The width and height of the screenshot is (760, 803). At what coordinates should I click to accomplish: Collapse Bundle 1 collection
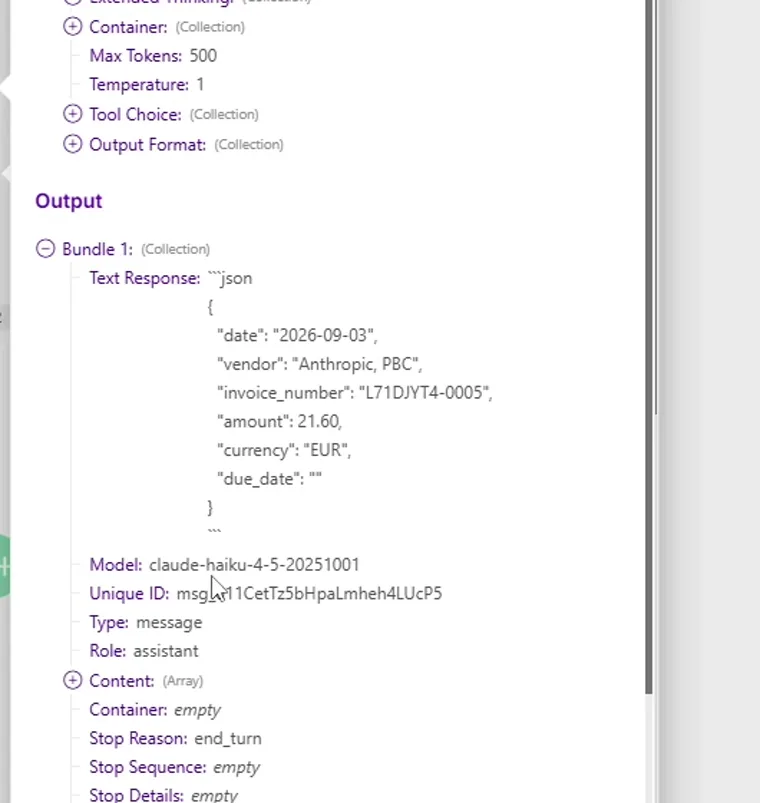click(46, 249)
